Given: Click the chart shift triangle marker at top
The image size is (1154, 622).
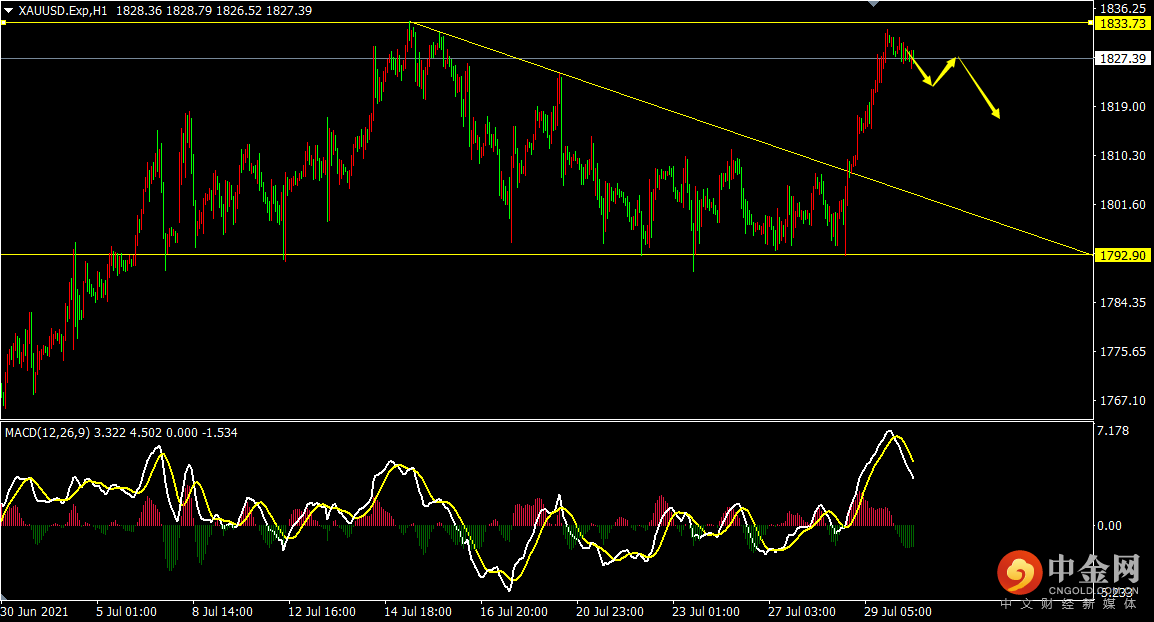Looking at the screenshot, I should click(874, 4).
